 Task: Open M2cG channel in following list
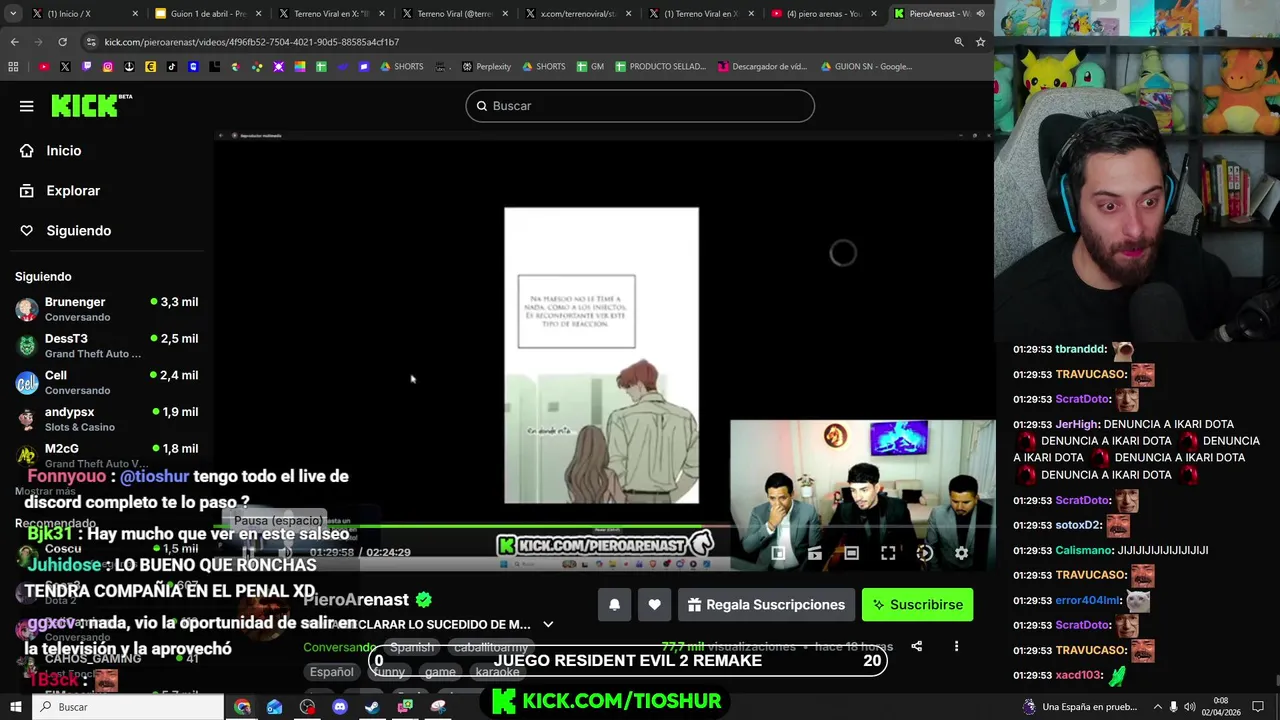point(106,455)
